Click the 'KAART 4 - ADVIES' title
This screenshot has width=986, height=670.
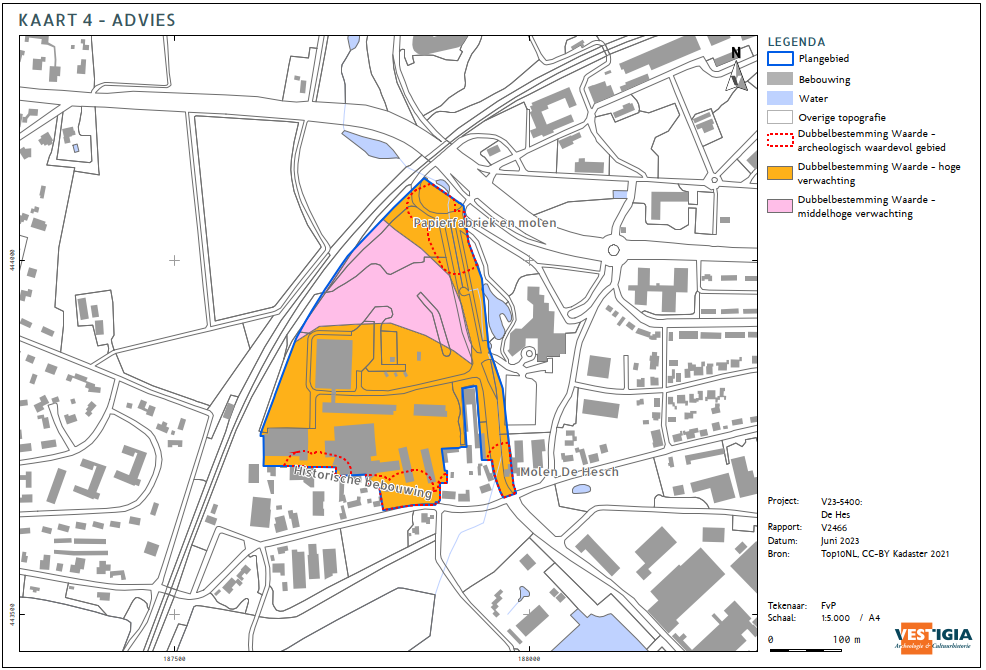click(x=97, y=18)
